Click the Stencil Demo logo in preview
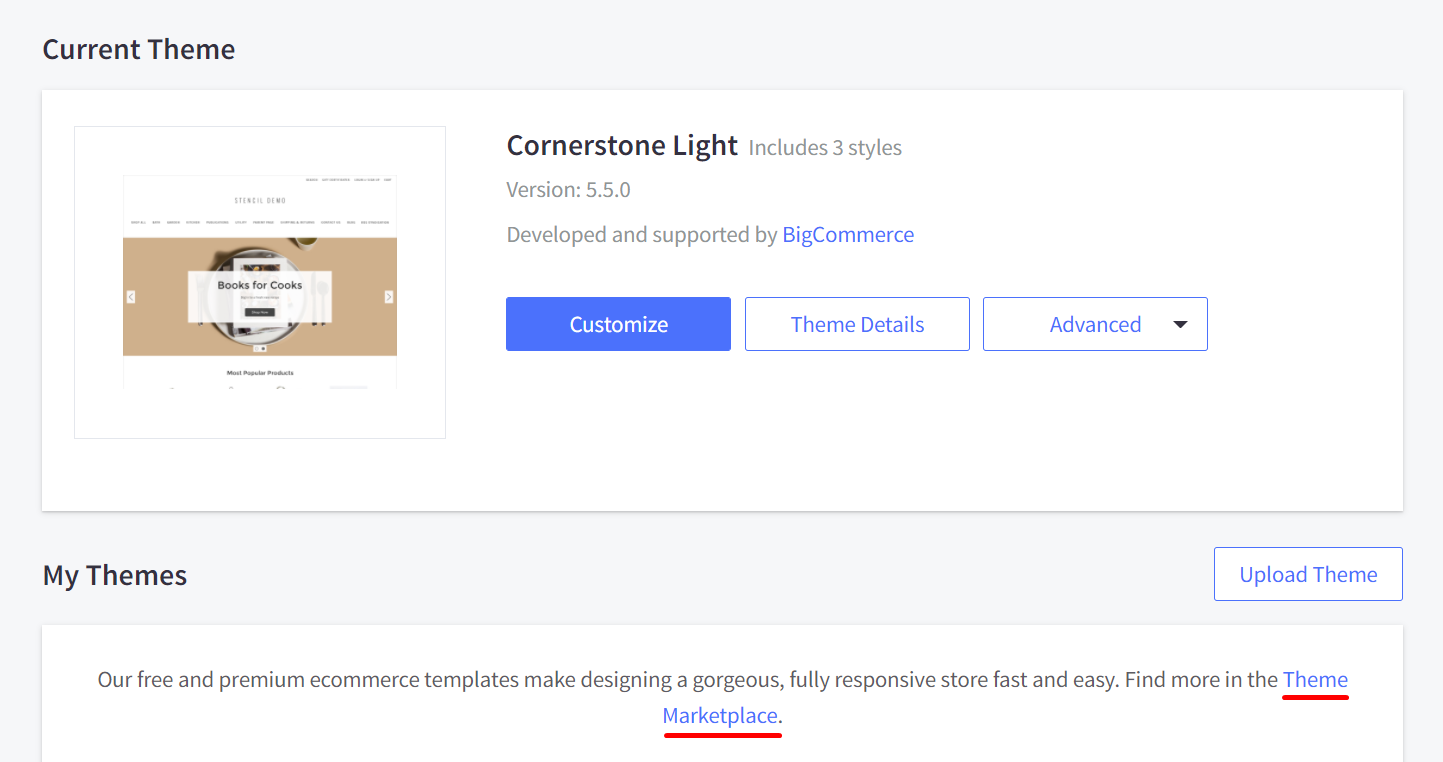 tap(260, 201)
